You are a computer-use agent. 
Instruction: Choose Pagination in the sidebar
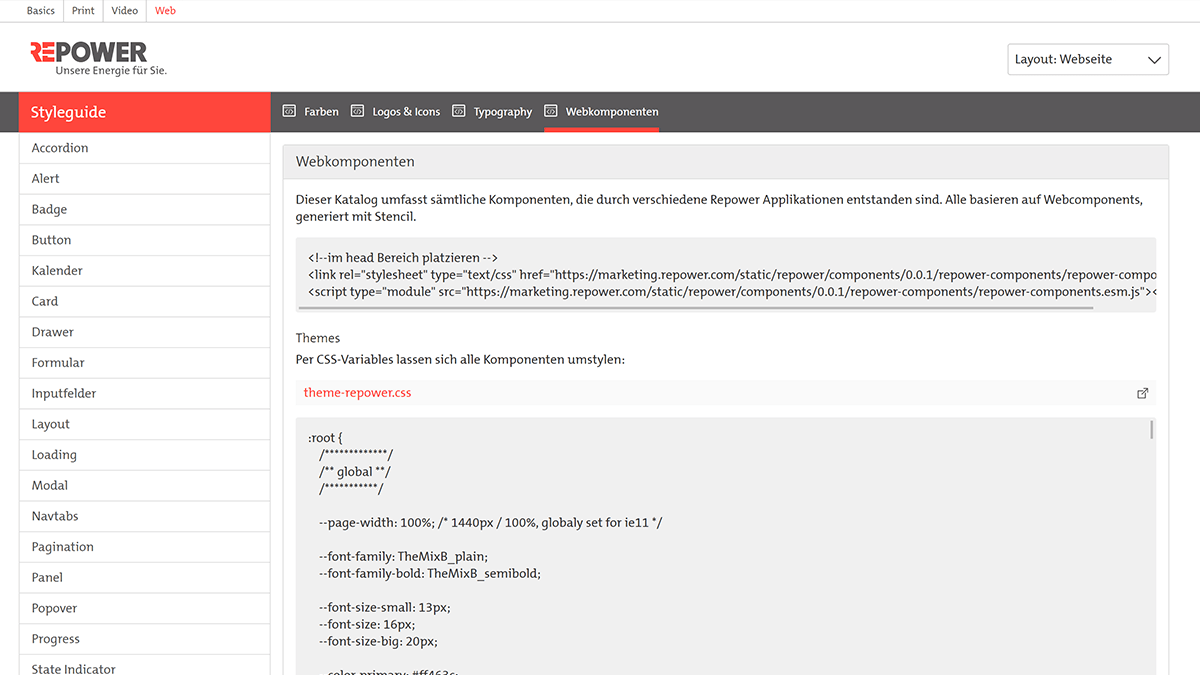click(62, 546)
